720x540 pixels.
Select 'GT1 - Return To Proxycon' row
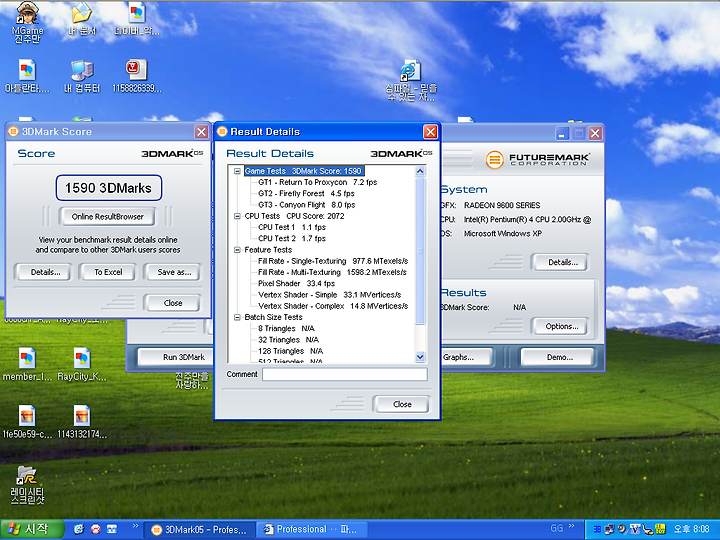point(317,182)
